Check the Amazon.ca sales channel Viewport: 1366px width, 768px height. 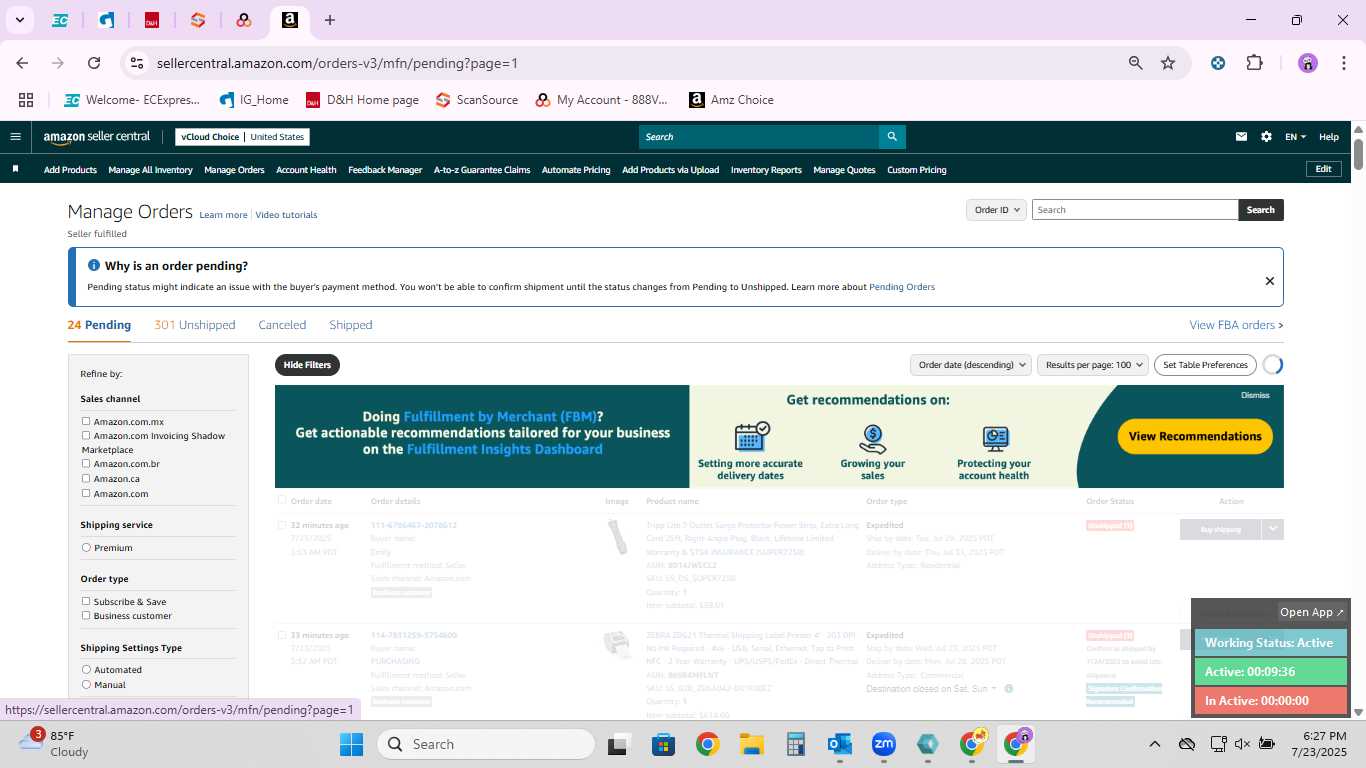coord(86,479)
